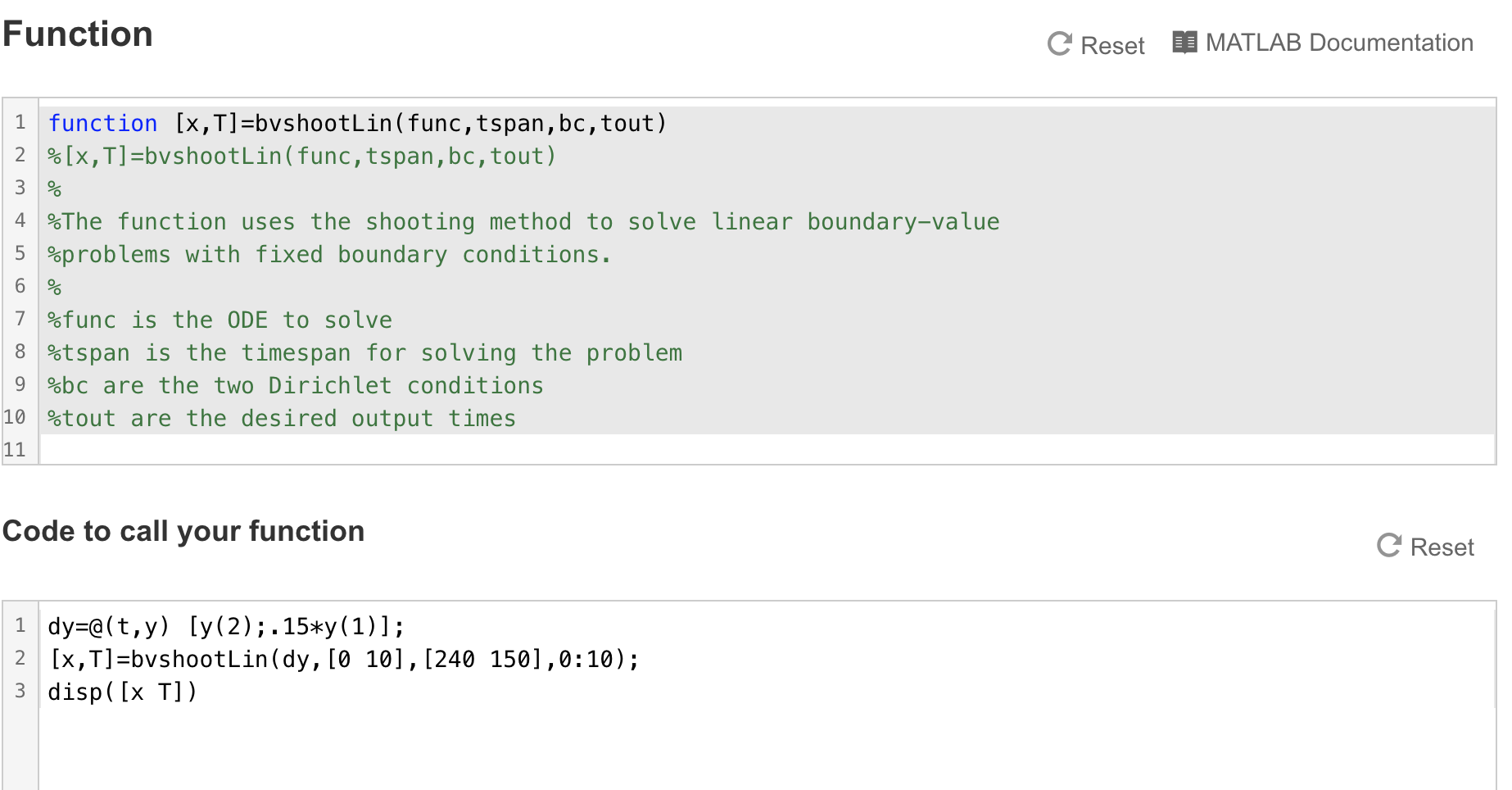
Task: Select the comment %func is the ODE to solve
Action: point(220,320)
